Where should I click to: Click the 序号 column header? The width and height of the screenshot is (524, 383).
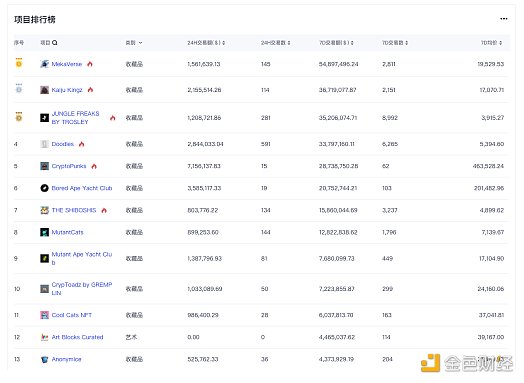coord(19,43)
